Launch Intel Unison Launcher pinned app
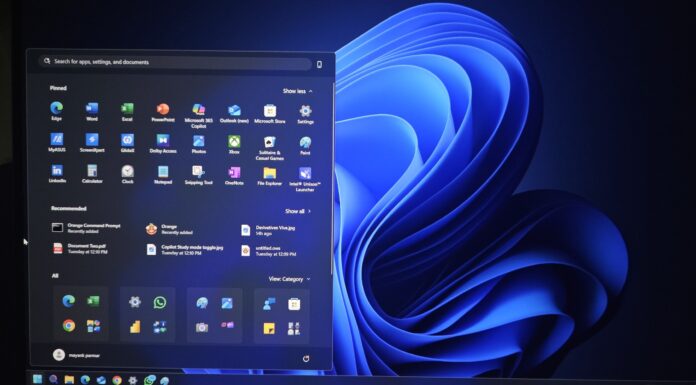The width and height of the screenshot is (696, 385). tap(305, 179)
